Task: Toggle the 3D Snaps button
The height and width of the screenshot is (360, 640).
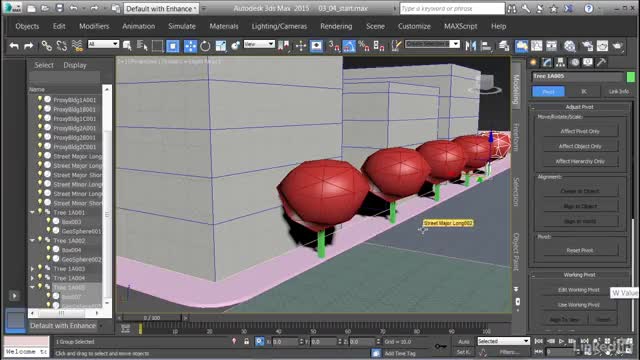Action: pyautogui.click(x=334, y=46)
